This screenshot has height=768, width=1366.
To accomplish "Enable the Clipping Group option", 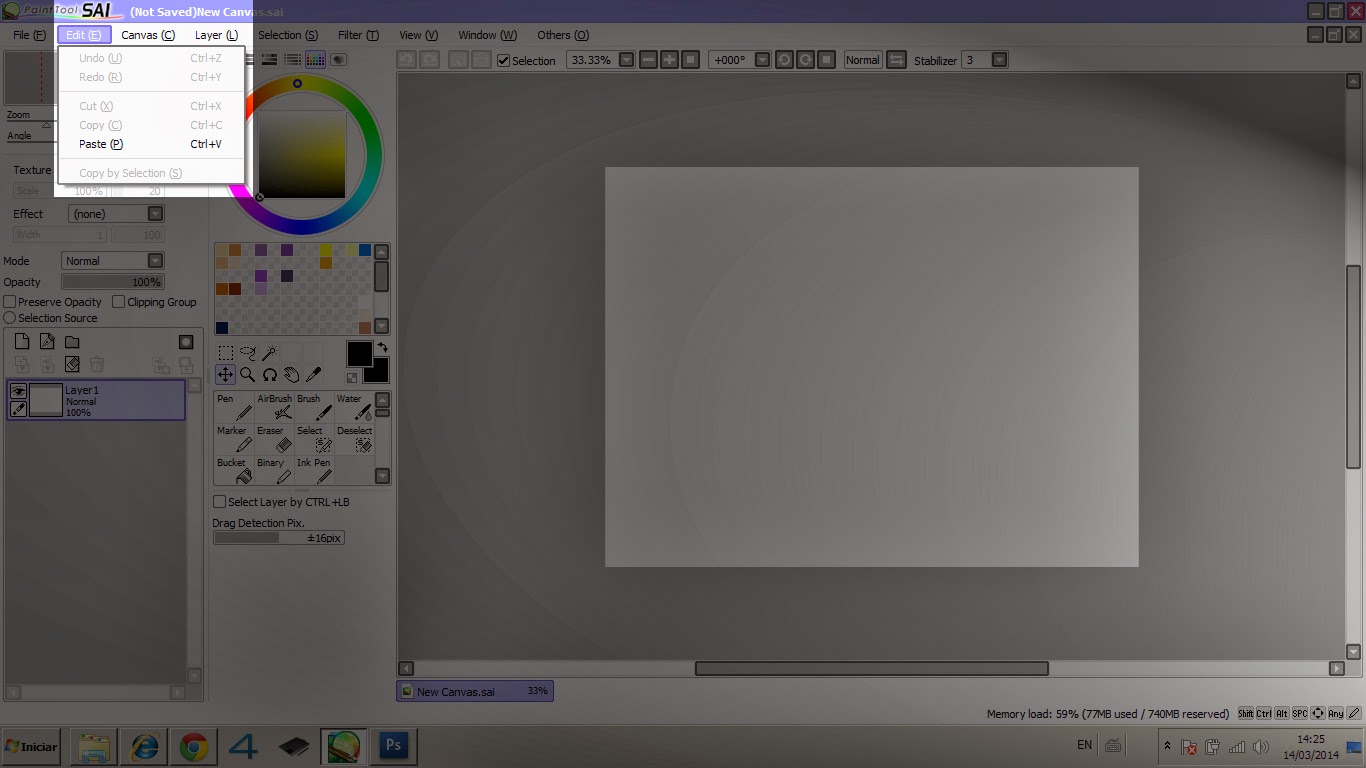I will 120,302.
